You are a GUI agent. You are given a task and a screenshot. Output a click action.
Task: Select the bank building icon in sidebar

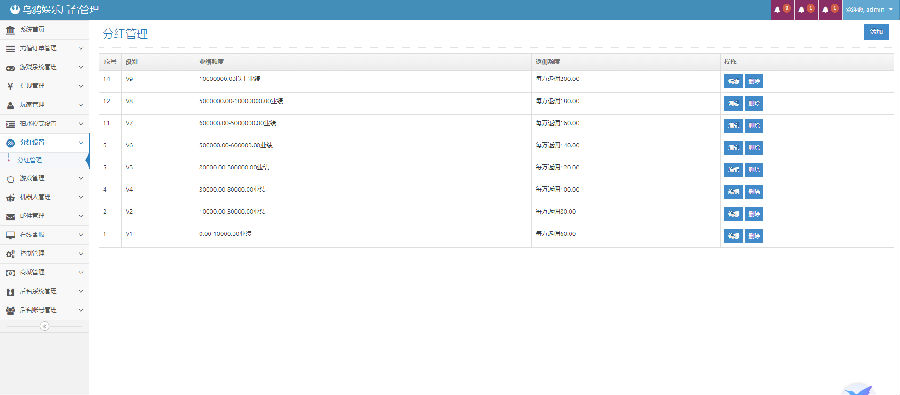click(10, 29)
